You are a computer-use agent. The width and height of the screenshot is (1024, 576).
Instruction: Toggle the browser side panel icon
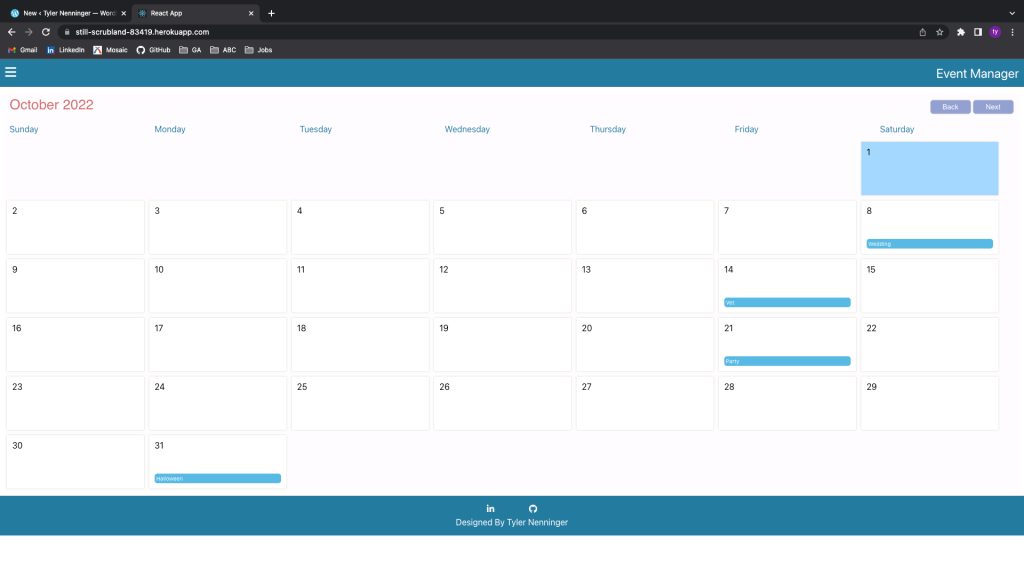pyautogui.click(x=978, y=32)
